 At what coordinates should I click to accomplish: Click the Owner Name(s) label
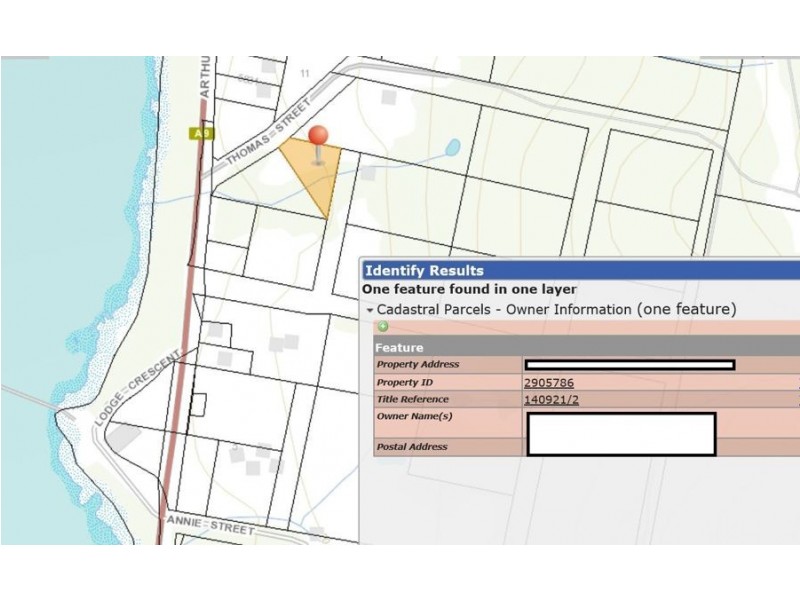pos(414,416)
